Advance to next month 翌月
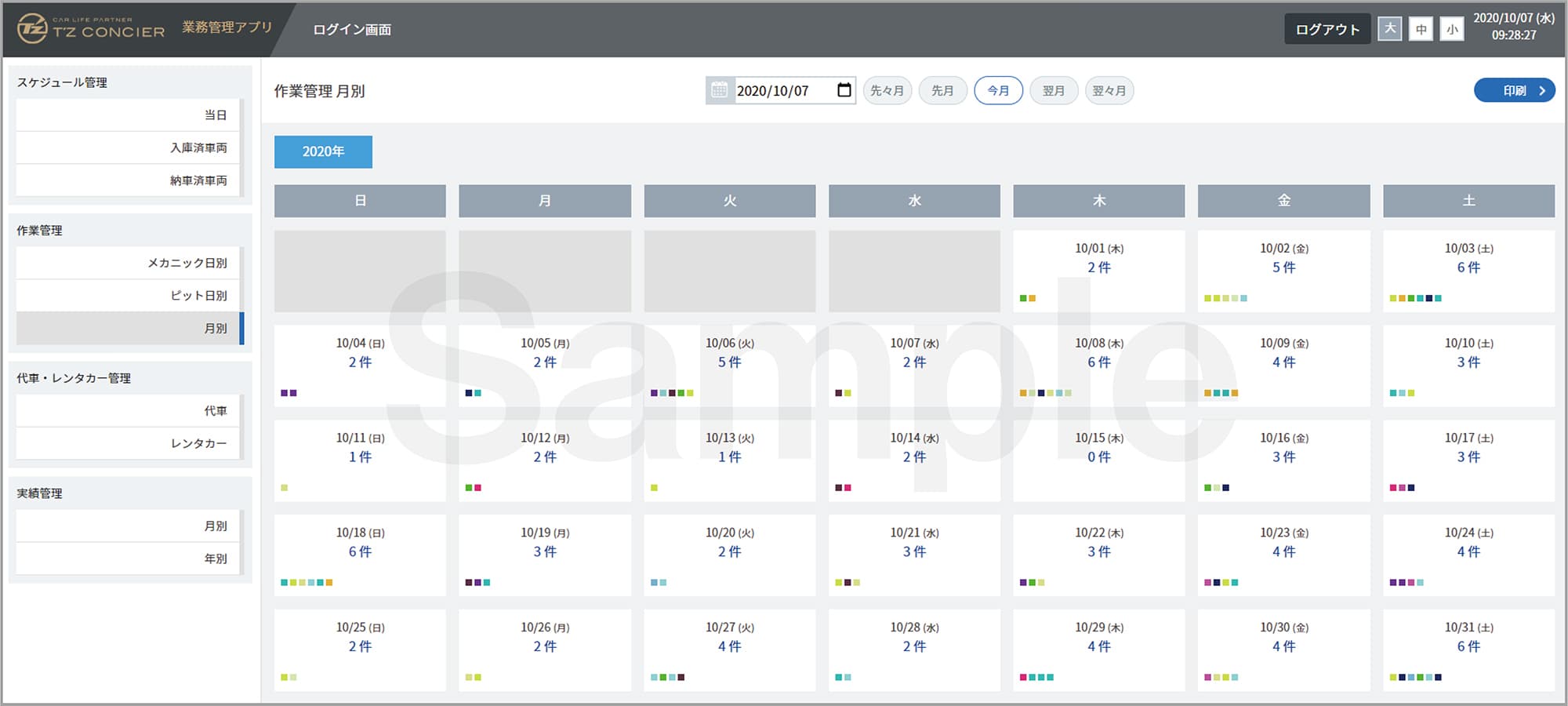This screenshot has width=1568, height=706. coord(1054,90)
